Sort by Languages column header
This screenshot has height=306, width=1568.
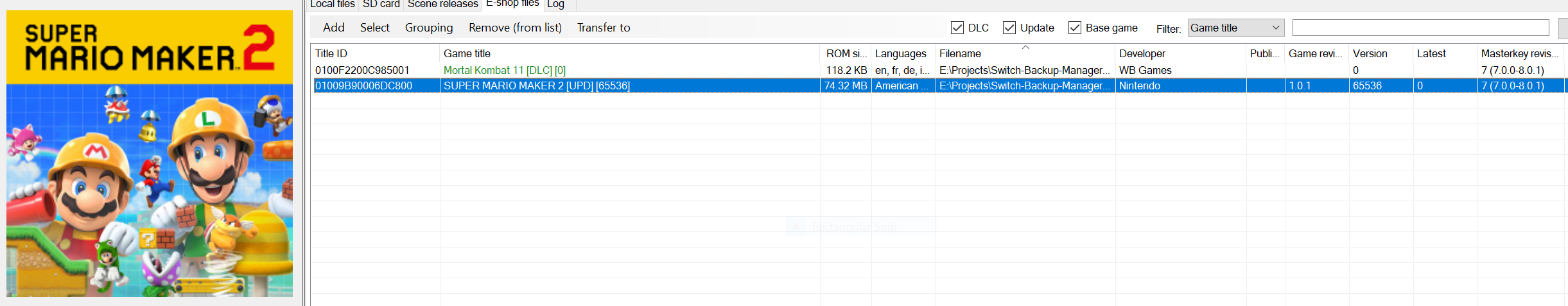[903, 53]
